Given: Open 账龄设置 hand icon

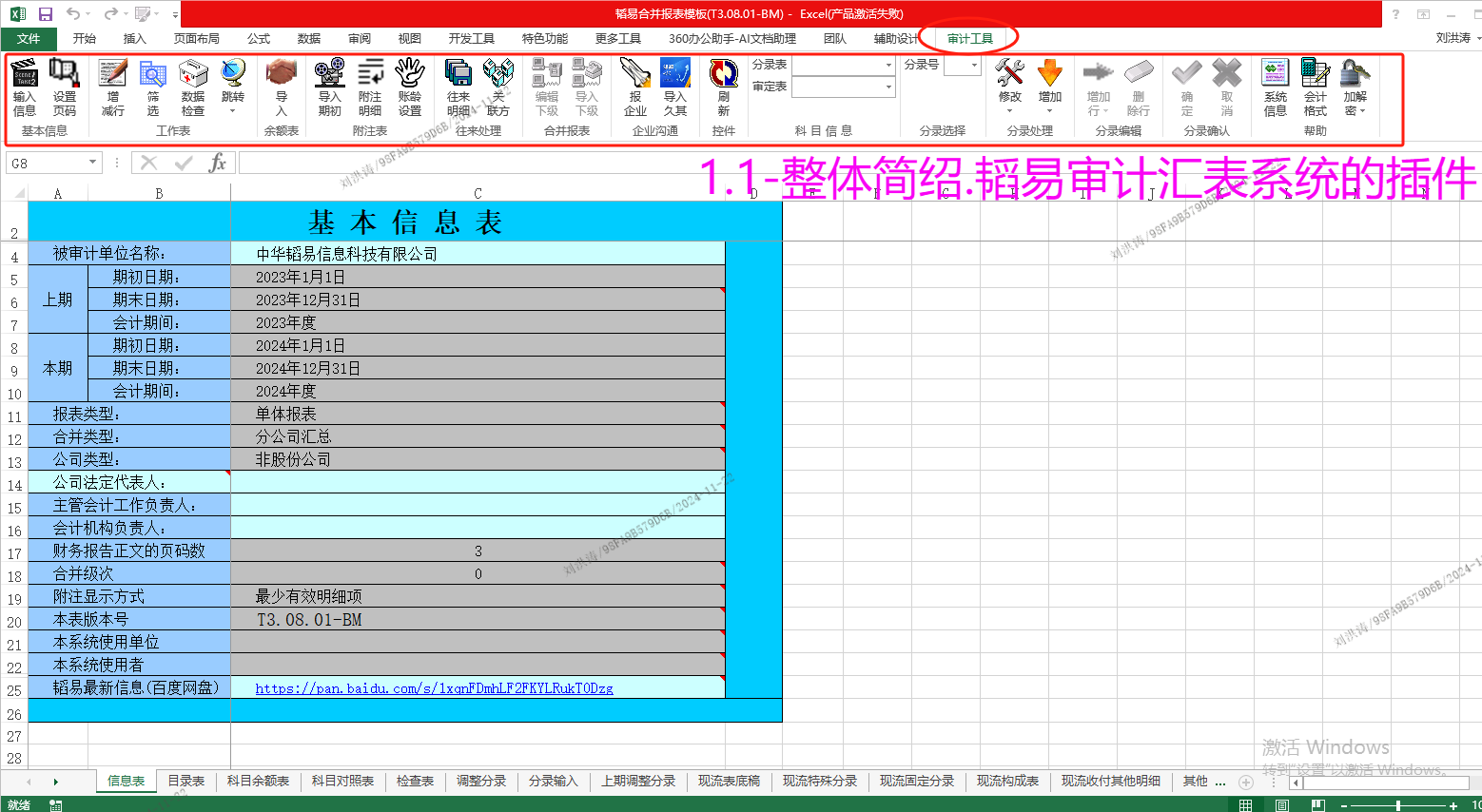Looking at the screenshot, I should tap(409, 73).
